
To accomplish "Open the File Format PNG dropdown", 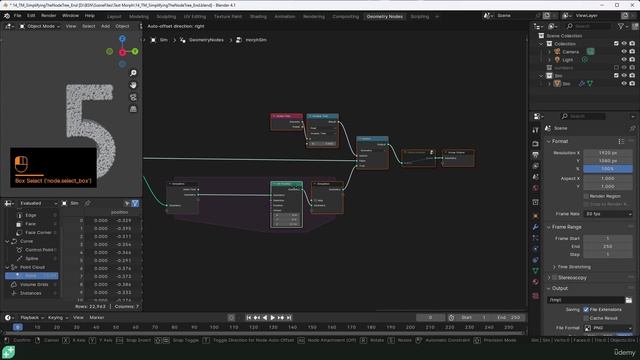I will 608,328.
